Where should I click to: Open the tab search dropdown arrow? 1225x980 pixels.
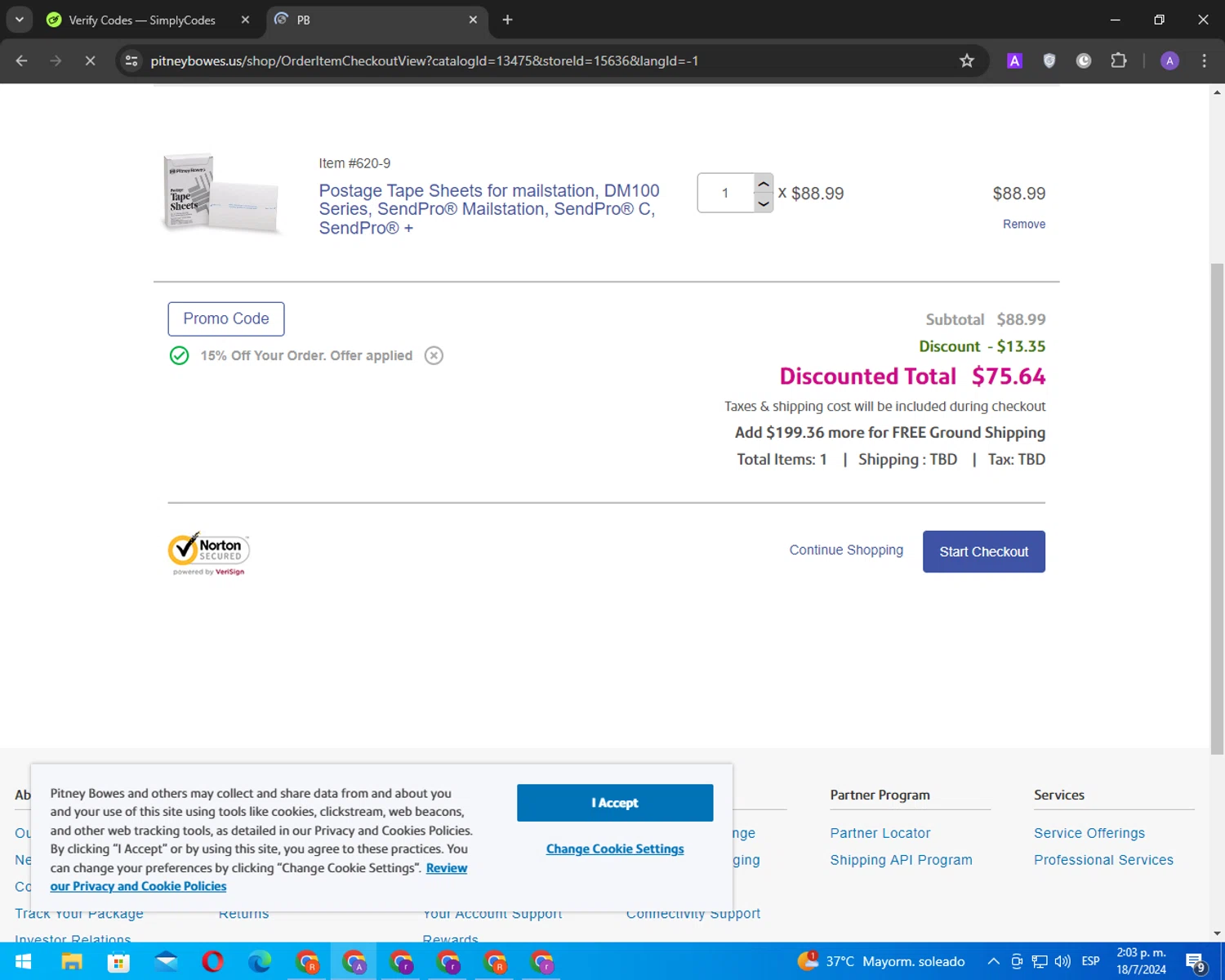[x=19, y=20]
